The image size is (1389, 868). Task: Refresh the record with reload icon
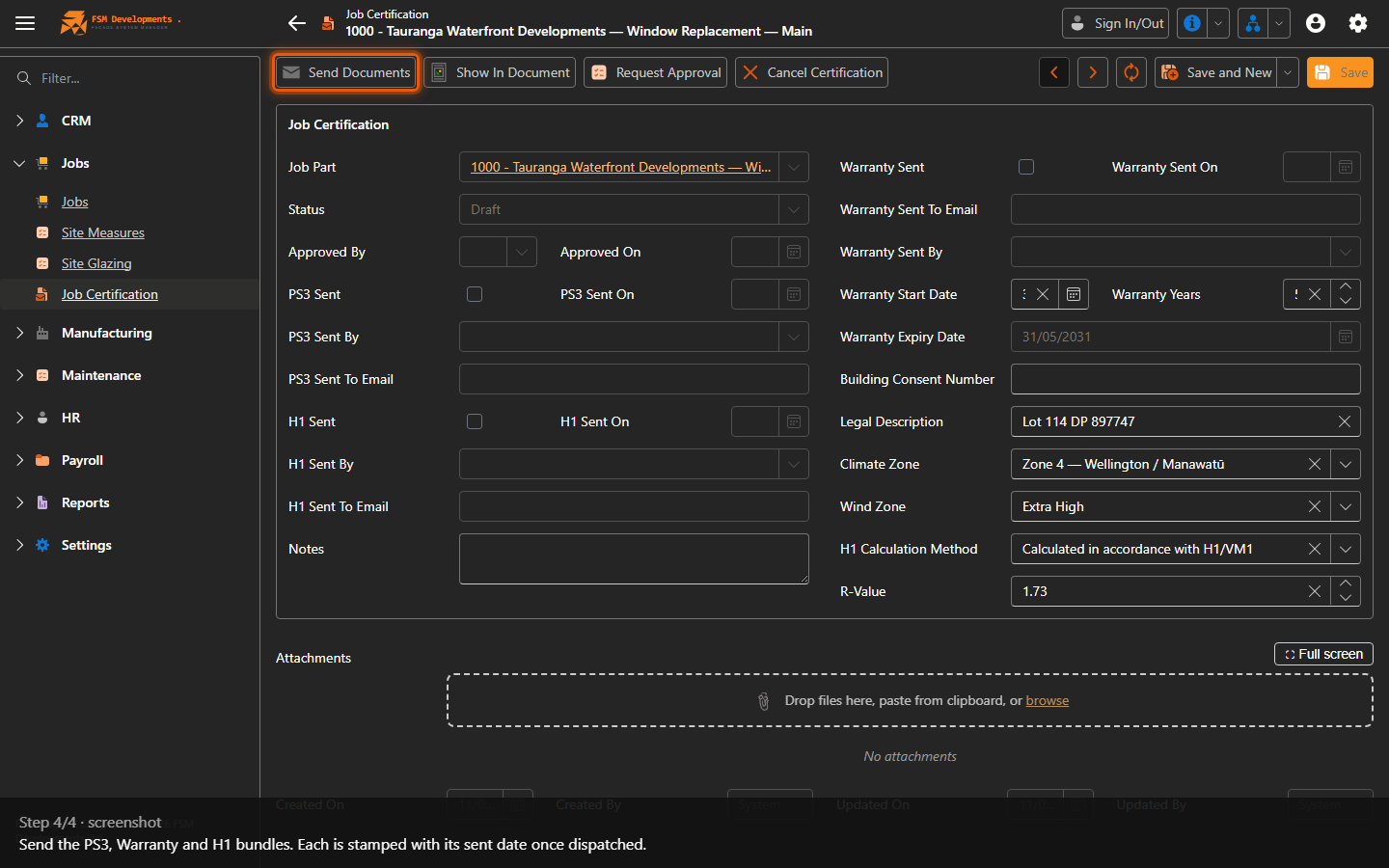click(1131, 72)
